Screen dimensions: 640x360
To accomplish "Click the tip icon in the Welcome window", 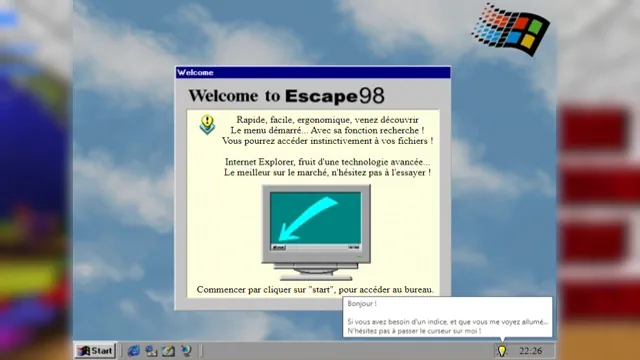I will click(207, 124).
